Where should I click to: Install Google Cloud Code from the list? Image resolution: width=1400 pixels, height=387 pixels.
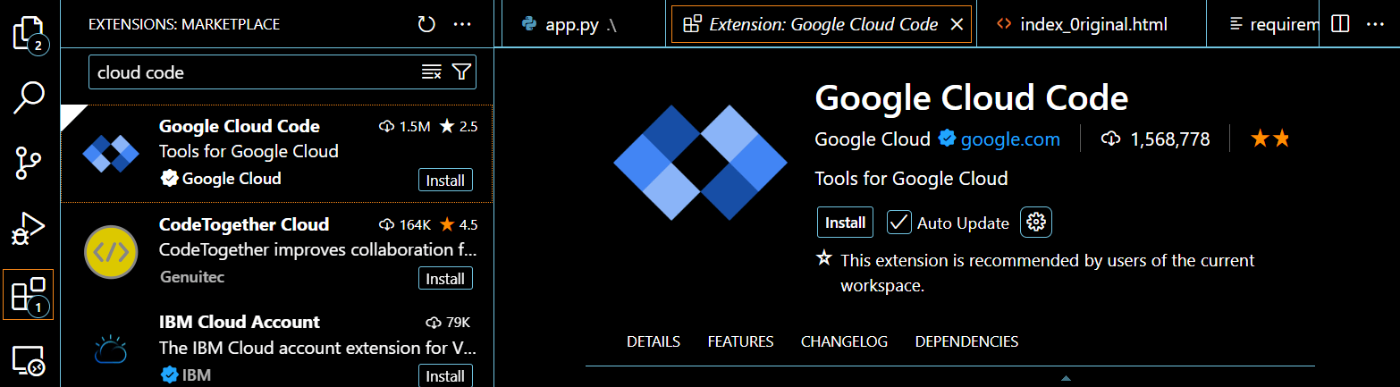(x=445, y=181)
